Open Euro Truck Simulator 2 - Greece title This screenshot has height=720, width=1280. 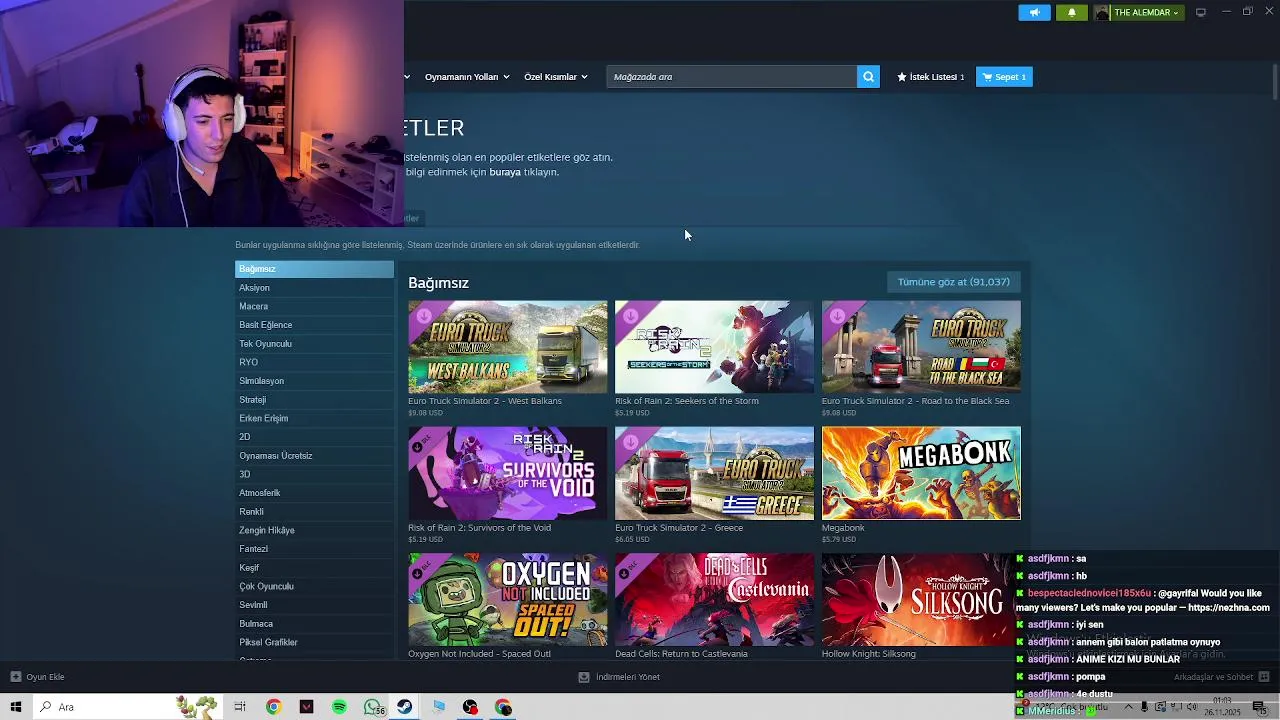point(679,528)
